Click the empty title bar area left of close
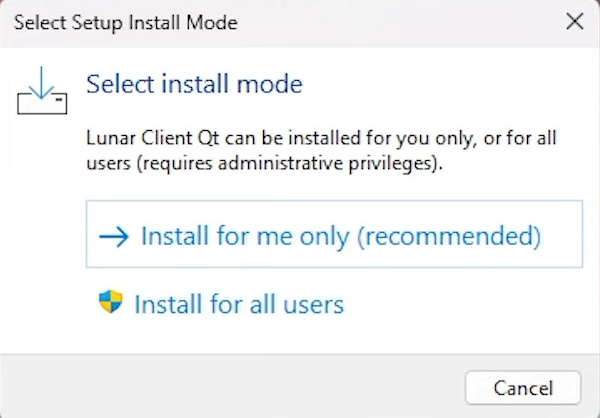The width and height of the screenshot is (600, 418). [398, 22]
